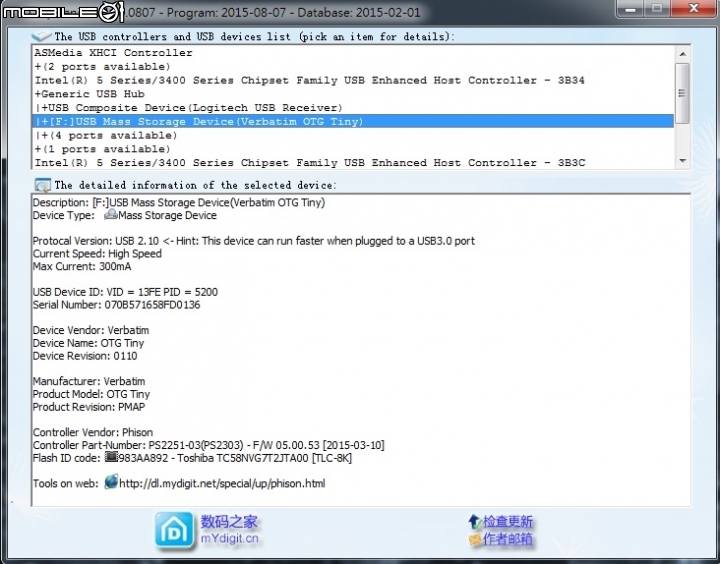Select the "+(2 ports available)" row

tap(354, 66)
